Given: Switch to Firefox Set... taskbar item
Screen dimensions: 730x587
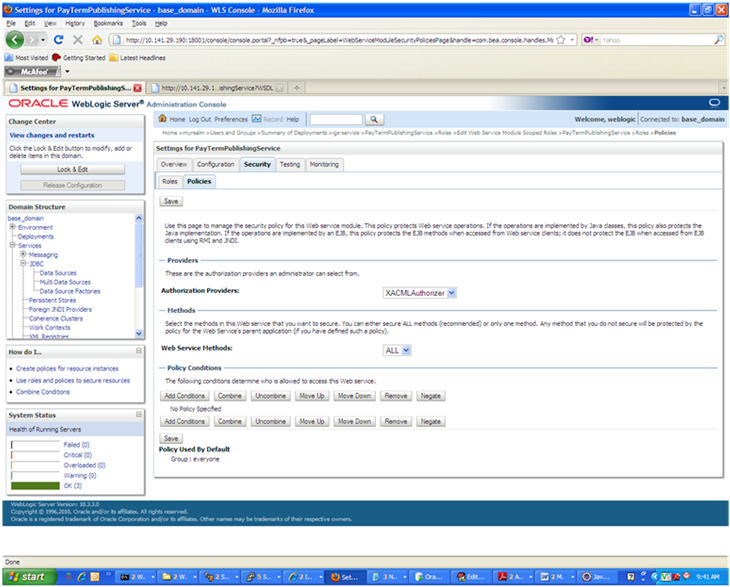Looking at the screenshot, I should pyautogui.click(x=345, y=577).
